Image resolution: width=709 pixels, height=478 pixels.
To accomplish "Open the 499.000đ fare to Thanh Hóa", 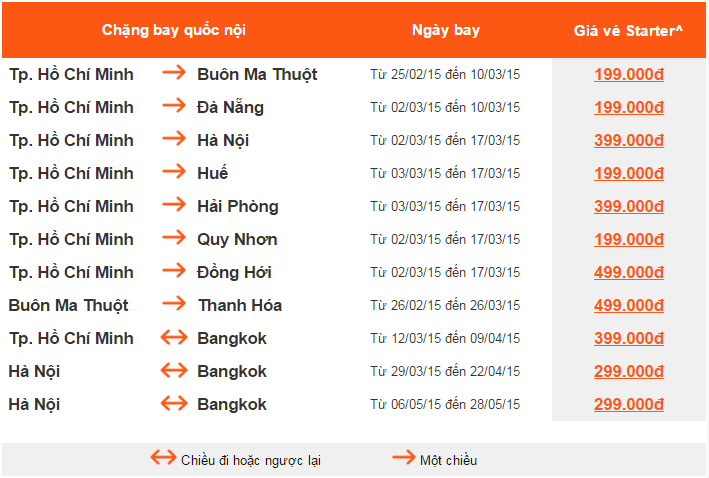I will pos(629,305).
